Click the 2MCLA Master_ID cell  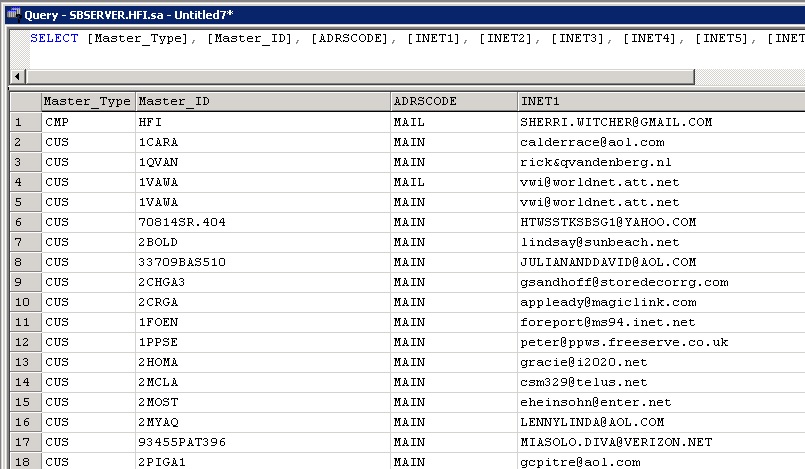[263, 382]
